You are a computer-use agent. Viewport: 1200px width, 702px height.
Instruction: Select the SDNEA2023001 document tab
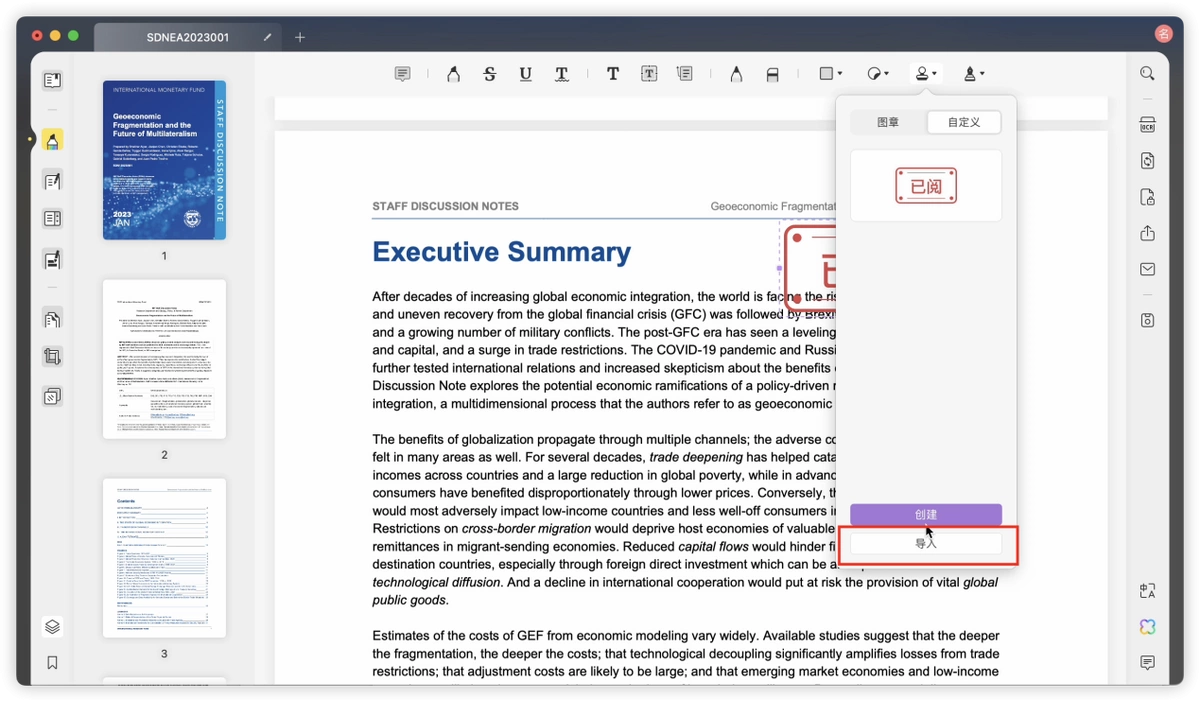pos(188,37)
